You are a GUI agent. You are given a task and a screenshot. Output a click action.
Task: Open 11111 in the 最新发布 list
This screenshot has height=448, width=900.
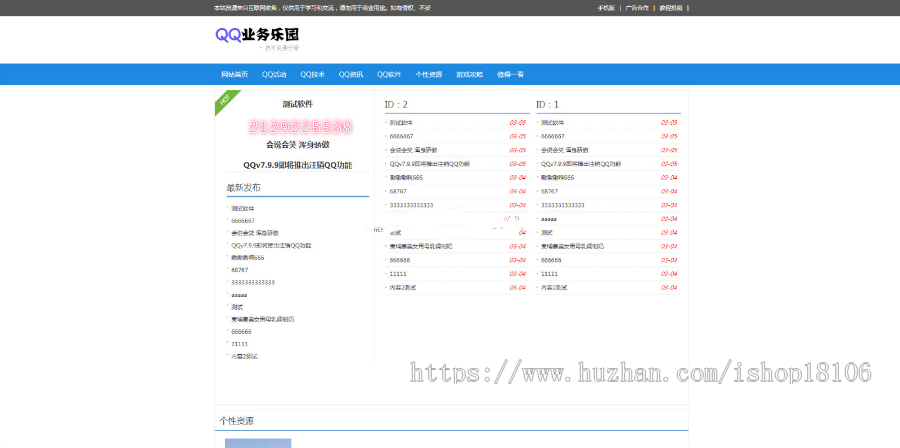[x=239, y=344]
